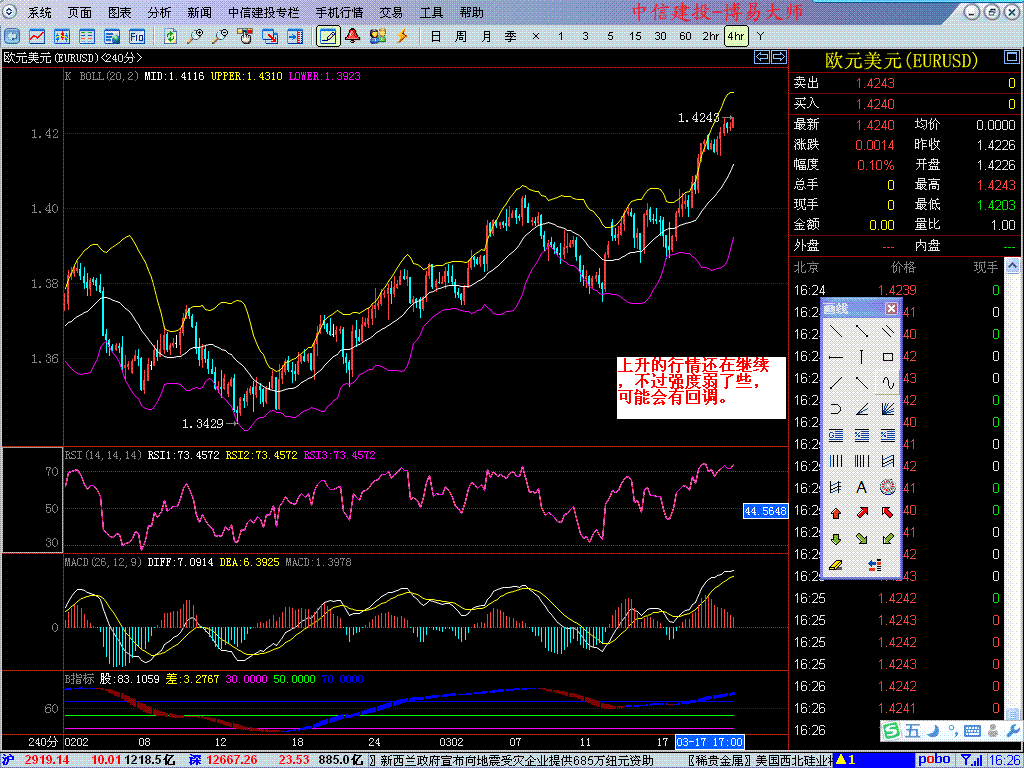Click the pobo status bar label
The width and height of the screenshot is (1024, 768).
935,760
